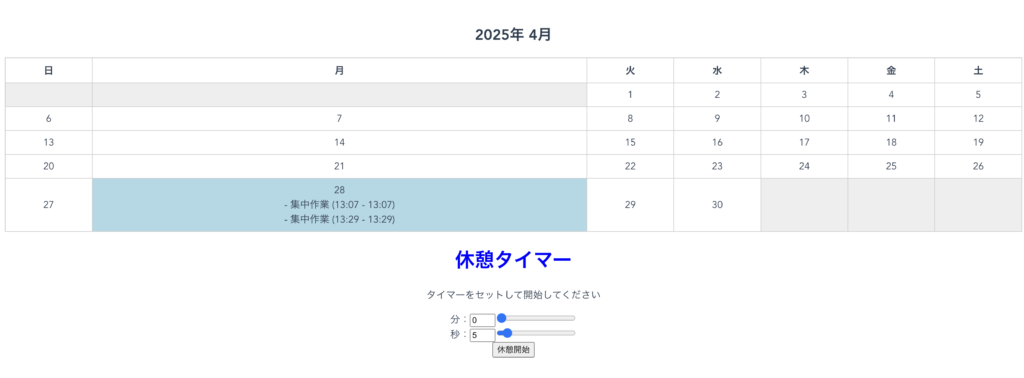Adjust the seconds (秒) slider
The width and height of the screenshot is (1024, 378).
536,333
